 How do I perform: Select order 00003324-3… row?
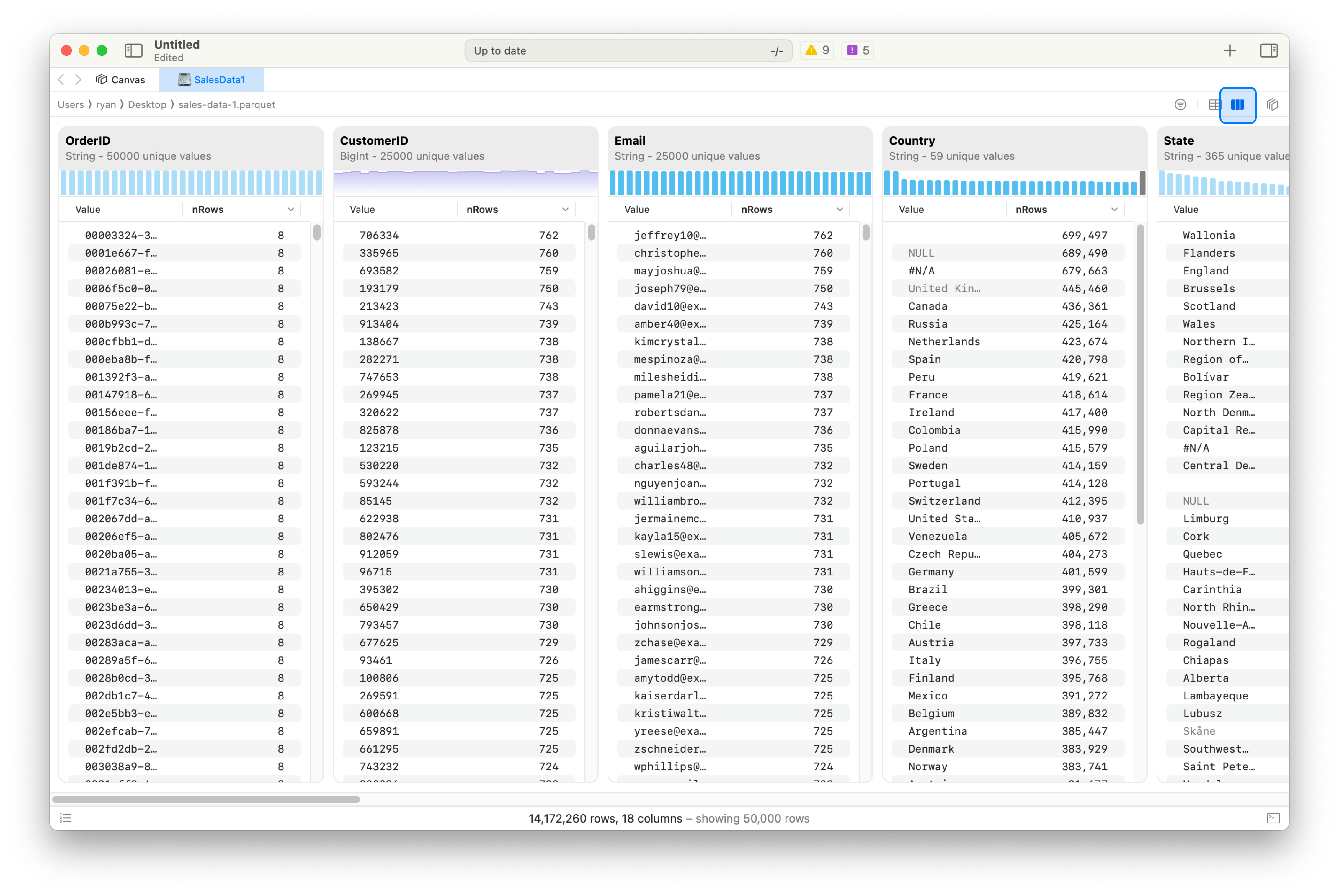(x=184, y=236)
